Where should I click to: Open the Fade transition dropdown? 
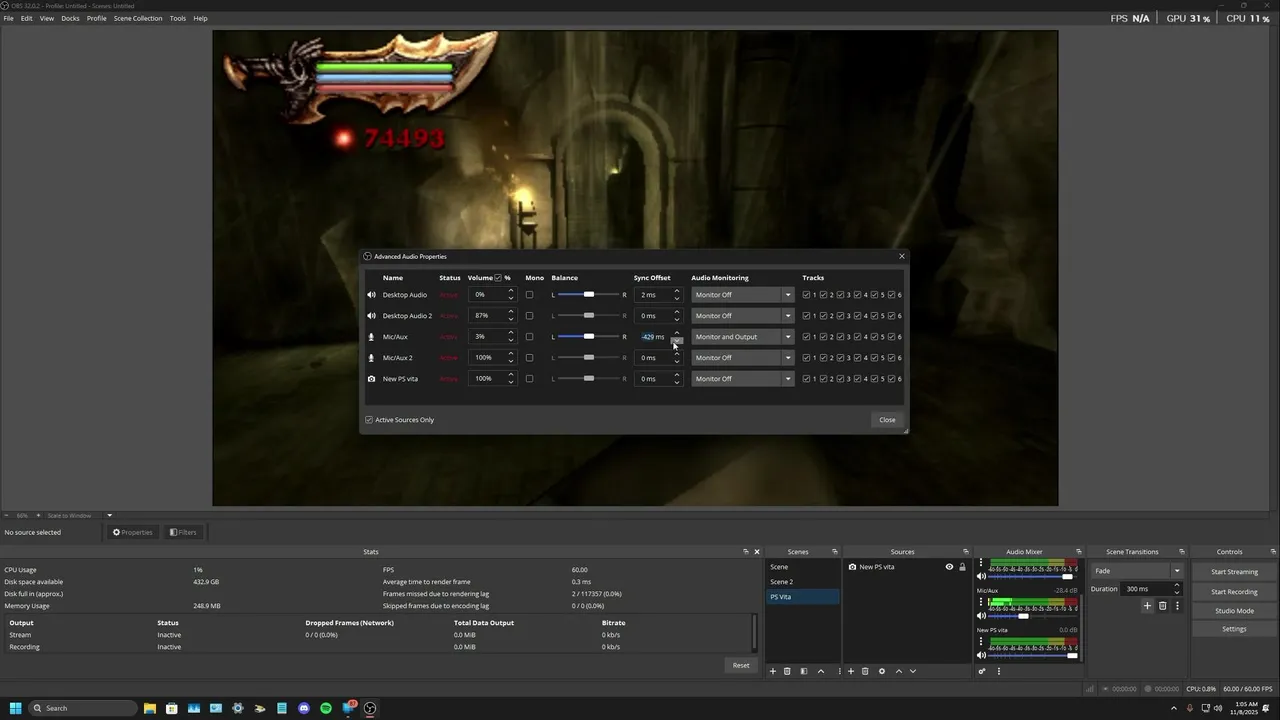[x=1138, y=571]
